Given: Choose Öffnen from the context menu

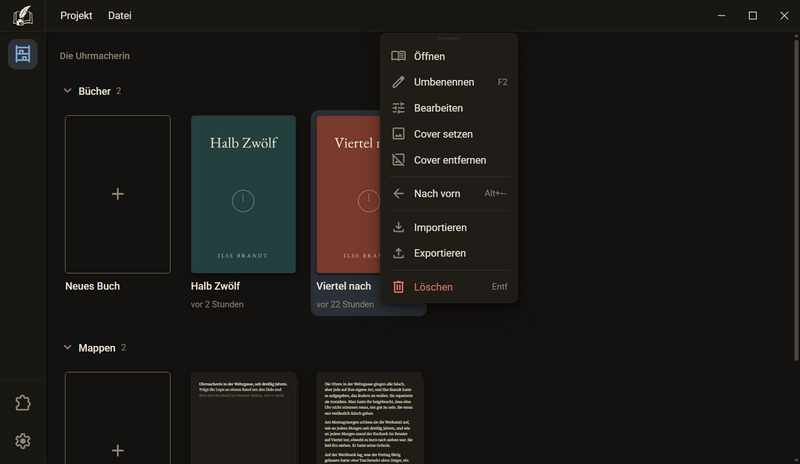Looking at the screenshot, I should (449, 56).
